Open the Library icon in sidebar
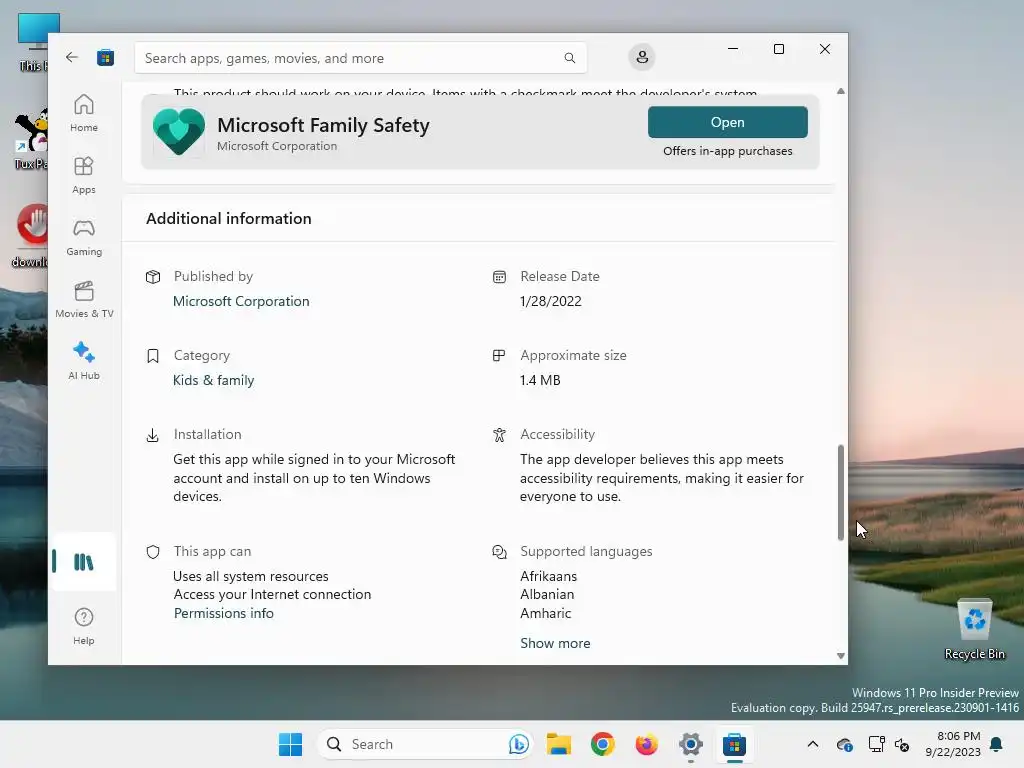The height and width of the screenshot is (768, 1024). [84, 562]
